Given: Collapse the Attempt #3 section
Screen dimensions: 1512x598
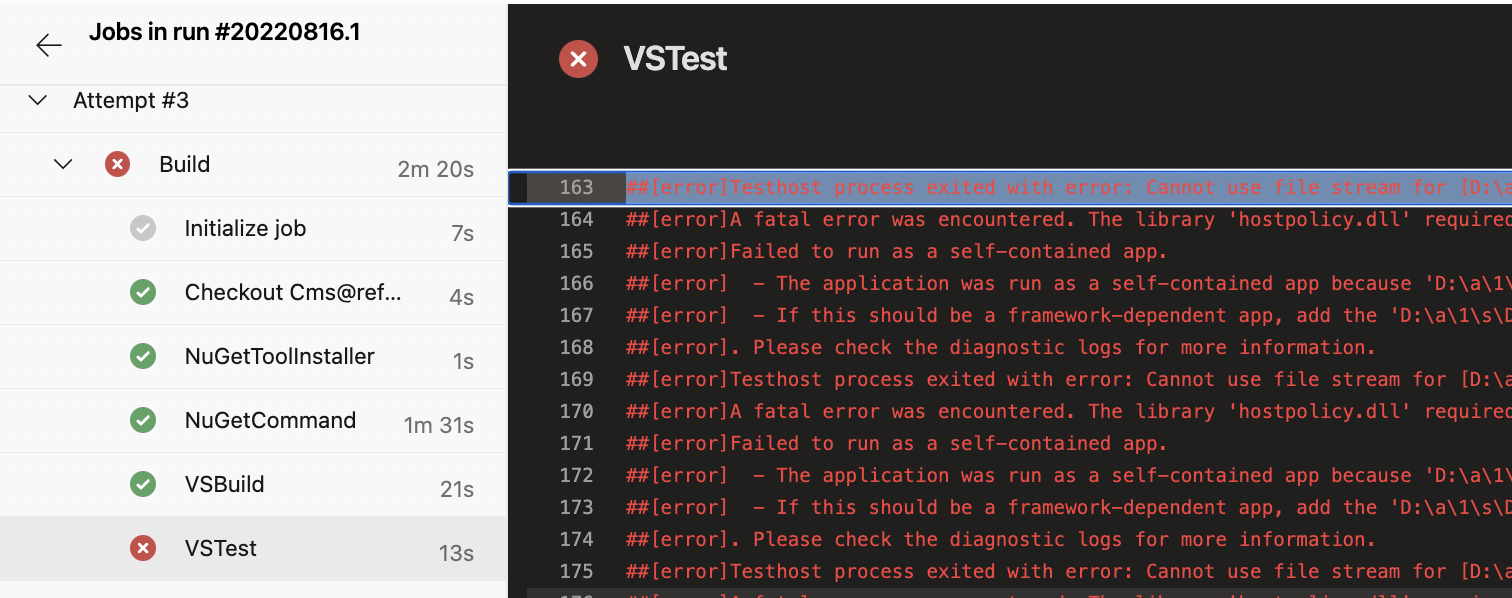Looking at the screenshot, I should click(38, 100).
